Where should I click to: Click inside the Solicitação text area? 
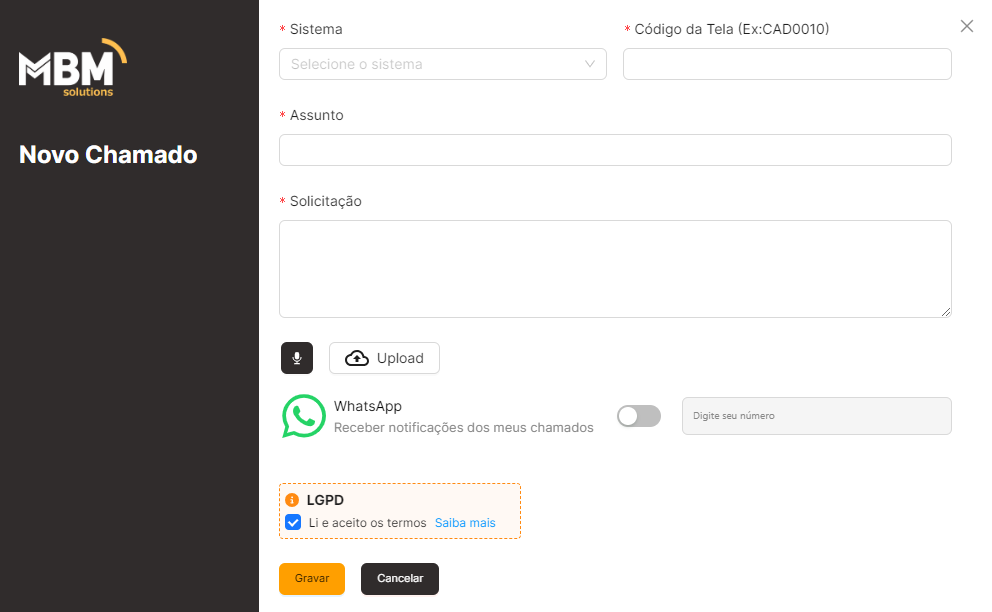pos(615,269)
